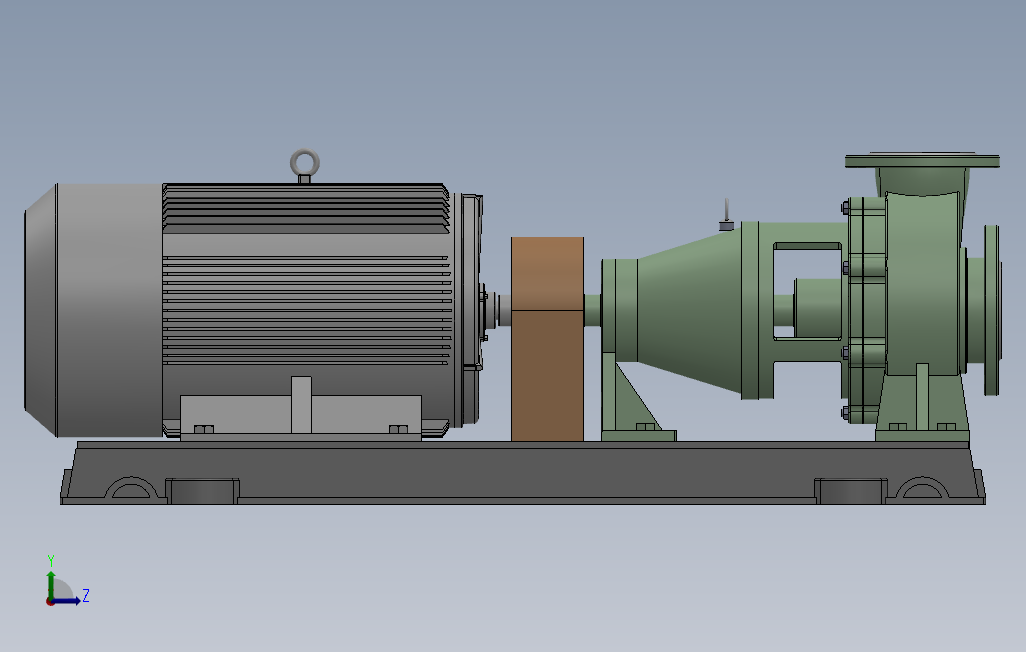The height and width of the screenshot is (652, 1026).
Task: Select the red X axis origin dot
Action: (50, 601)
